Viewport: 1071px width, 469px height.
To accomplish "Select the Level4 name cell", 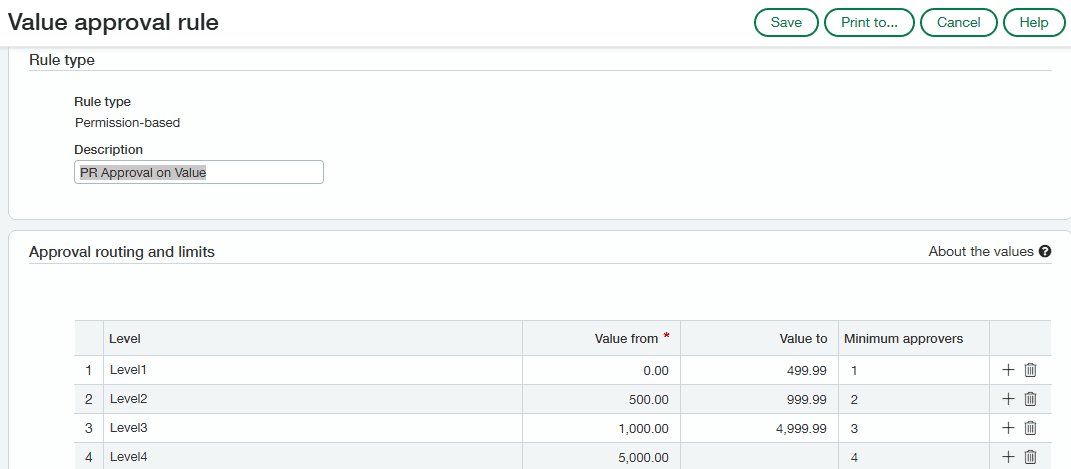I will [x=313, y=457].
